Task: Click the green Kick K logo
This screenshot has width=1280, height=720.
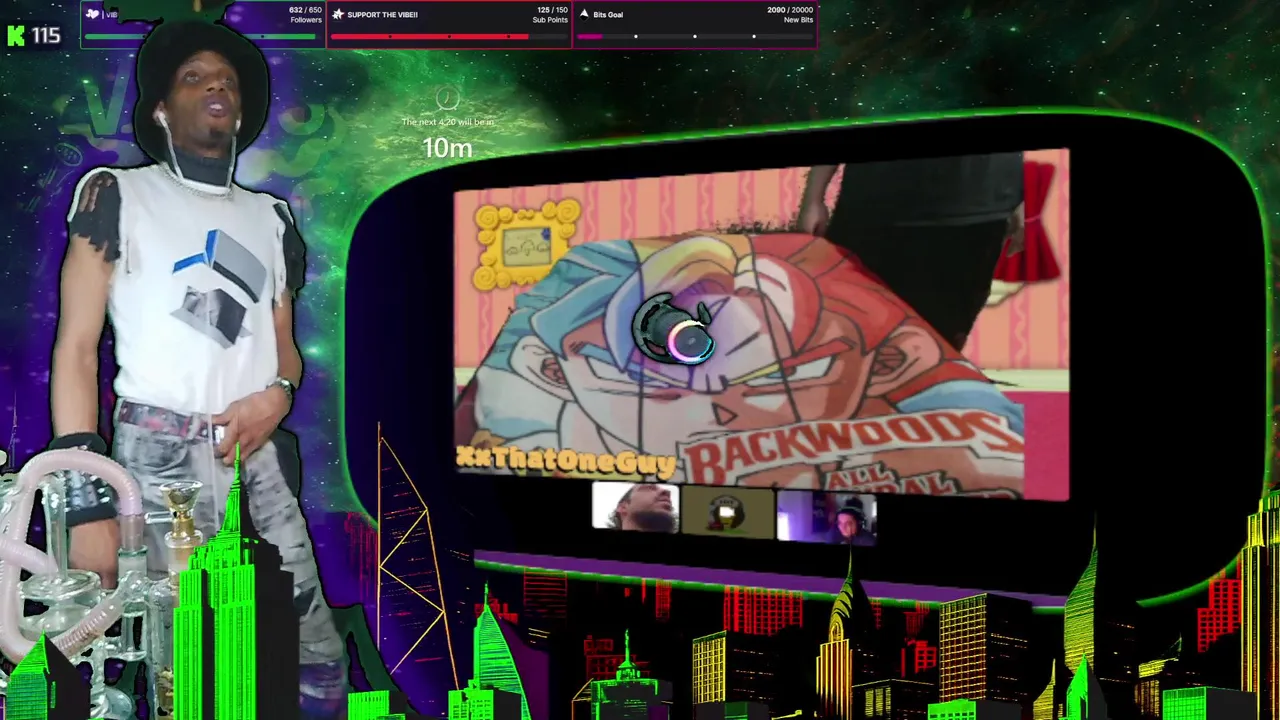Action: coord(15,36)
